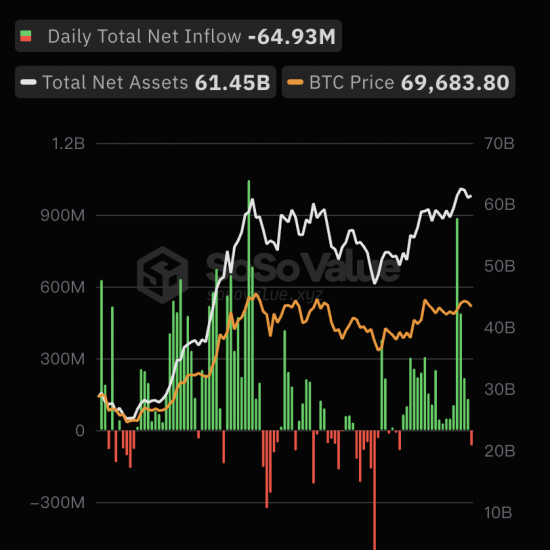Viewport: 550px width, 550px height.
Task: Click the 600M left axis label
Action: (62, 287)
